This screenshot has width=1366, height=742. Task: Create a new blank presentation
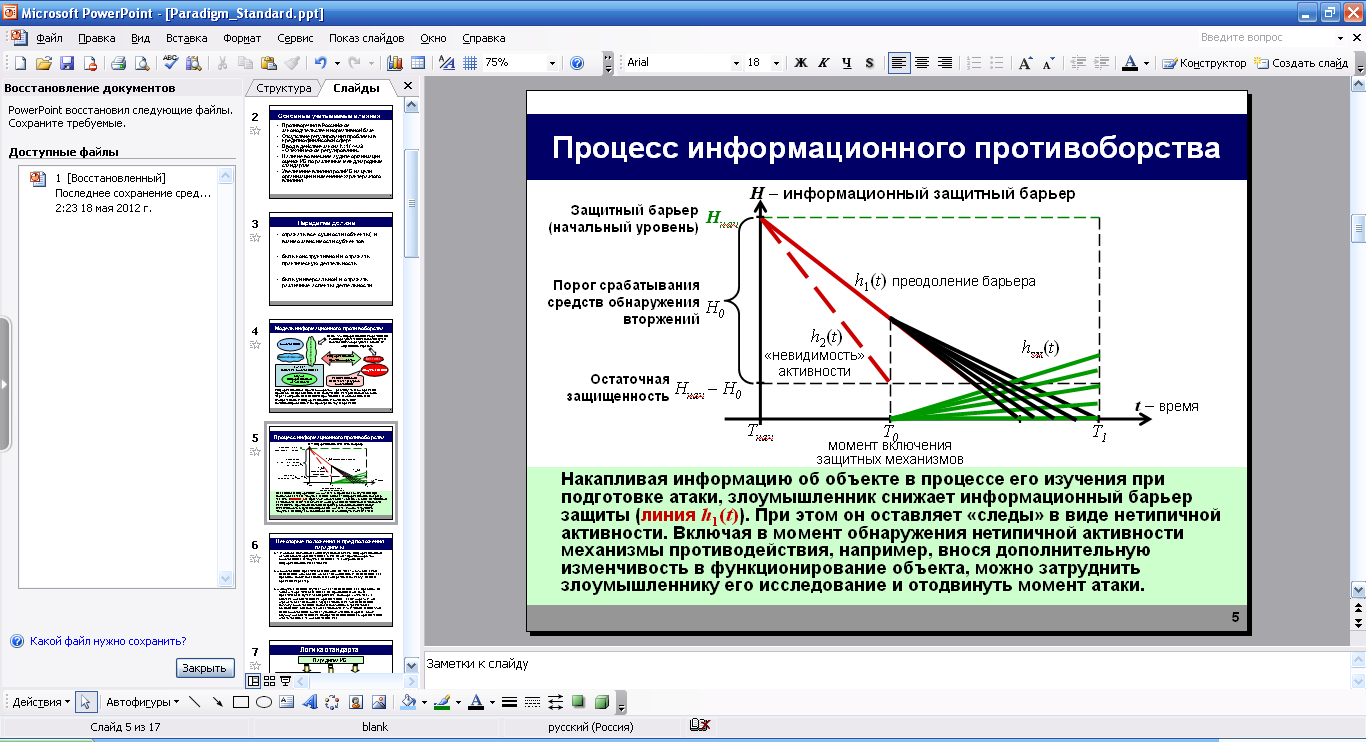[19, 63]
